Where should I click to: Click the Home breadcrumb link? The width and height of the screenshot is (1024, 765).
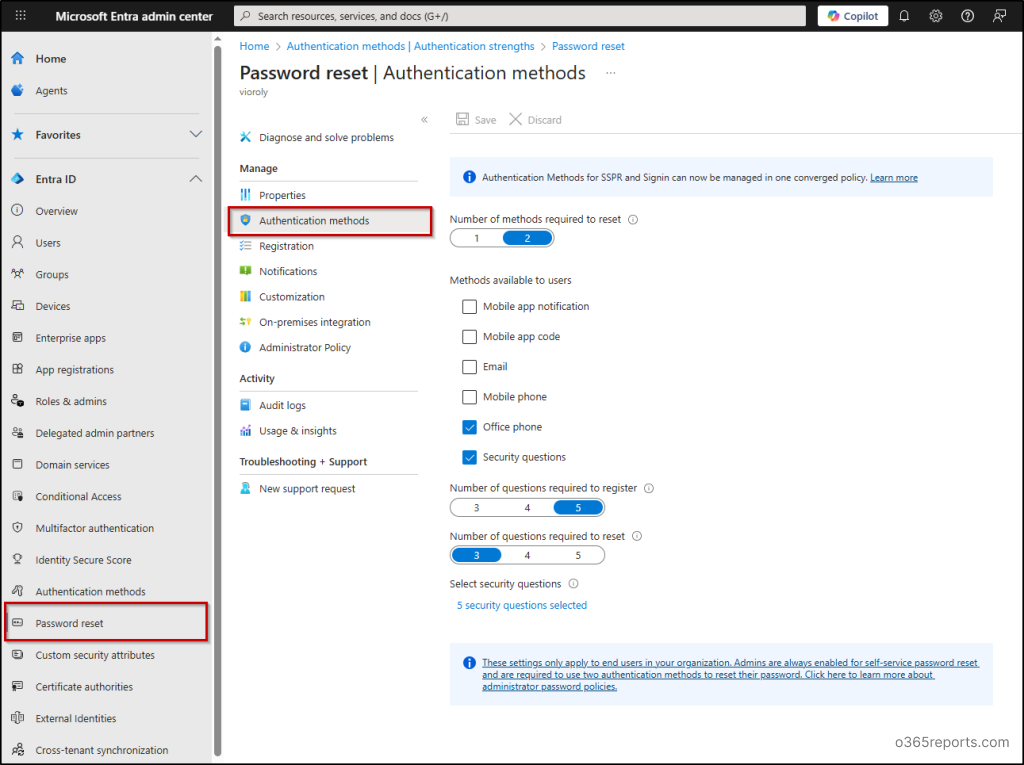coord(254,46)
